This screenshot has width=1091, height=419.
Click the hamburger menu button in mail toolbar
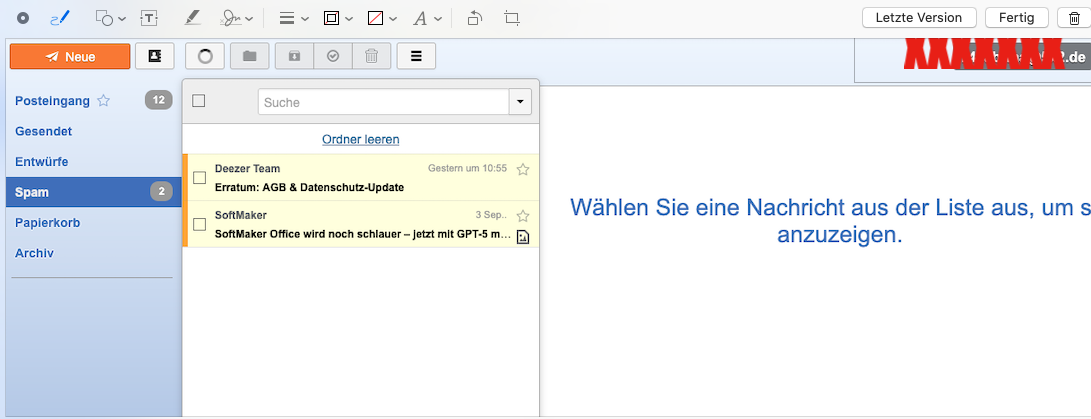pos(416,56)
